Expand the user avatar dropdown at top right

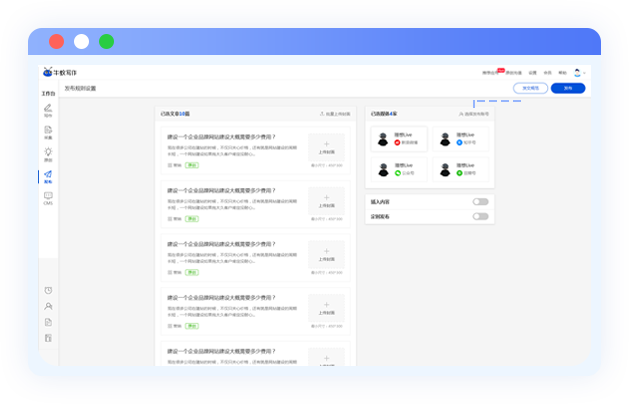(578, 72)
